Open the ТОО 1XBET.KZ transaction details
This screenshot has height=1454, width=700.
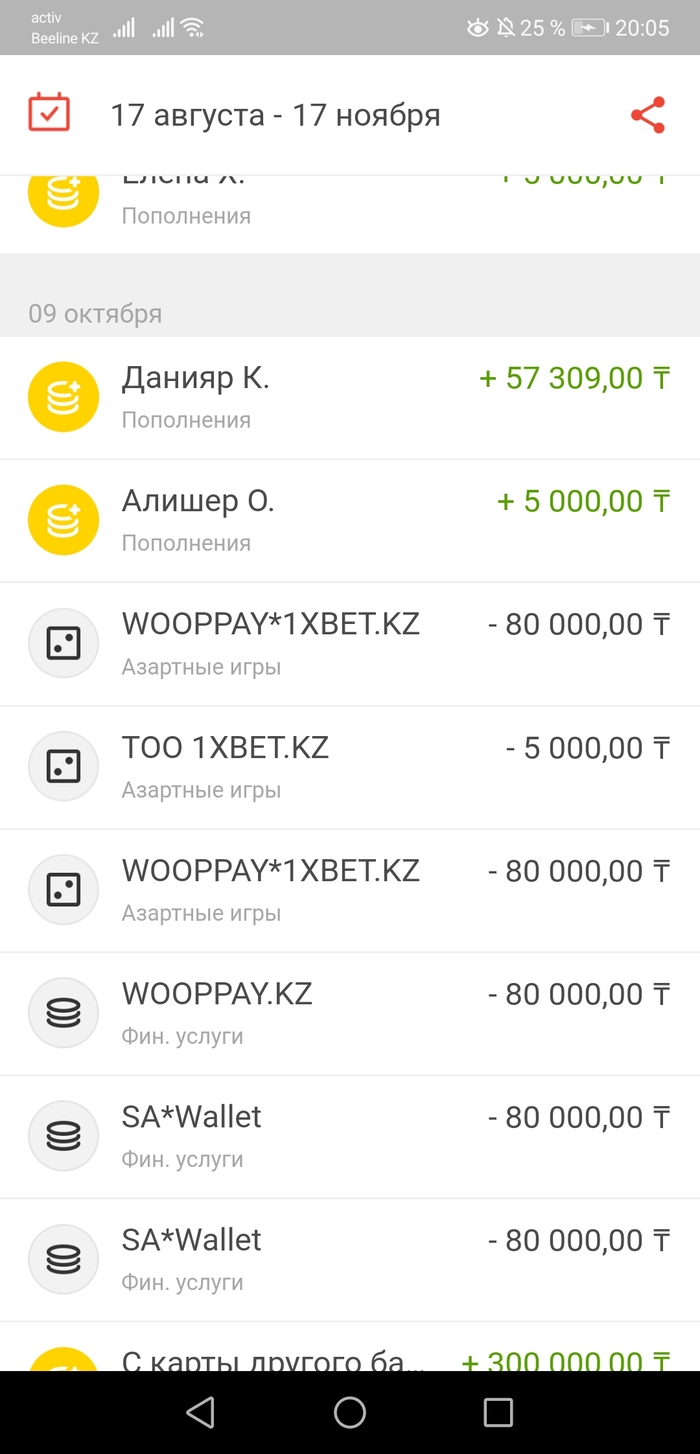[225, 748]
